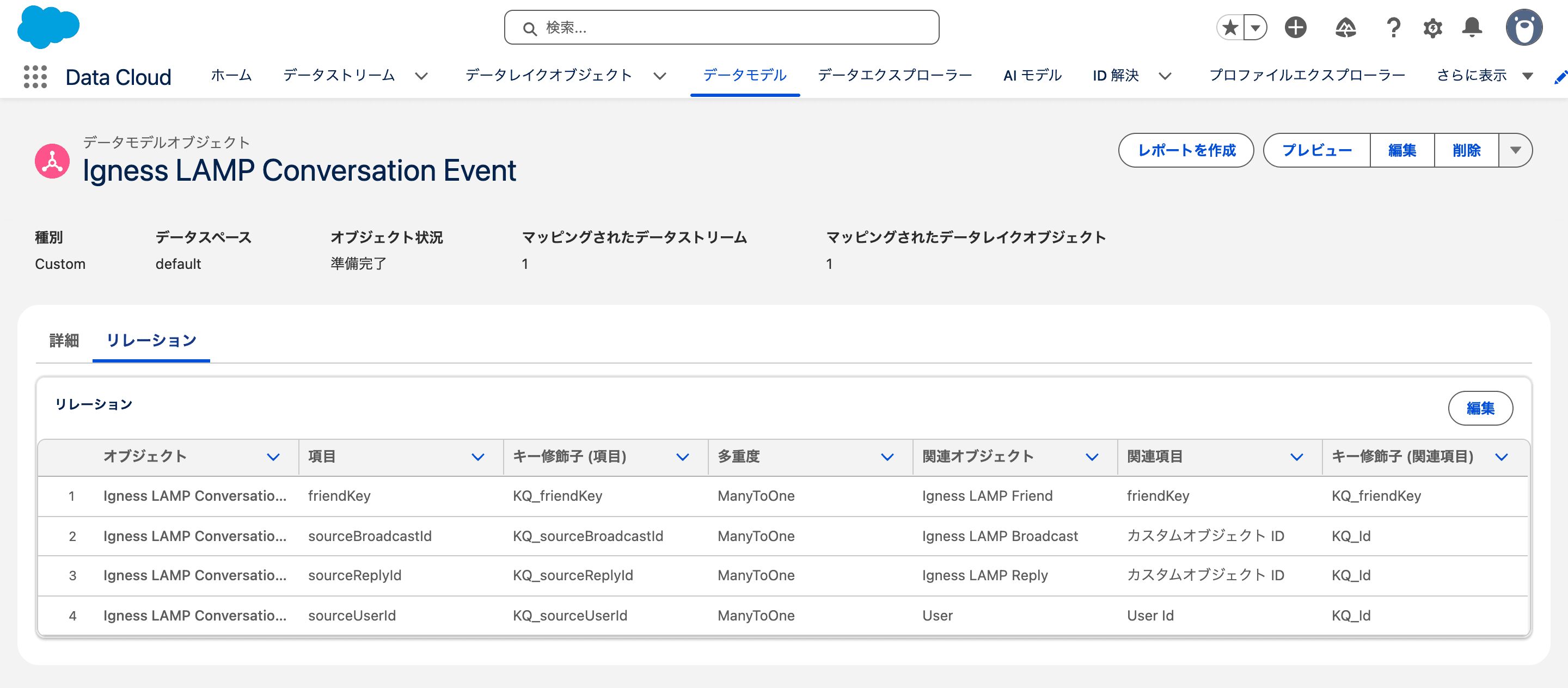Click the pink data model object icon
The width and height of the screenshot is (1568, 688).
pos(52,161)
